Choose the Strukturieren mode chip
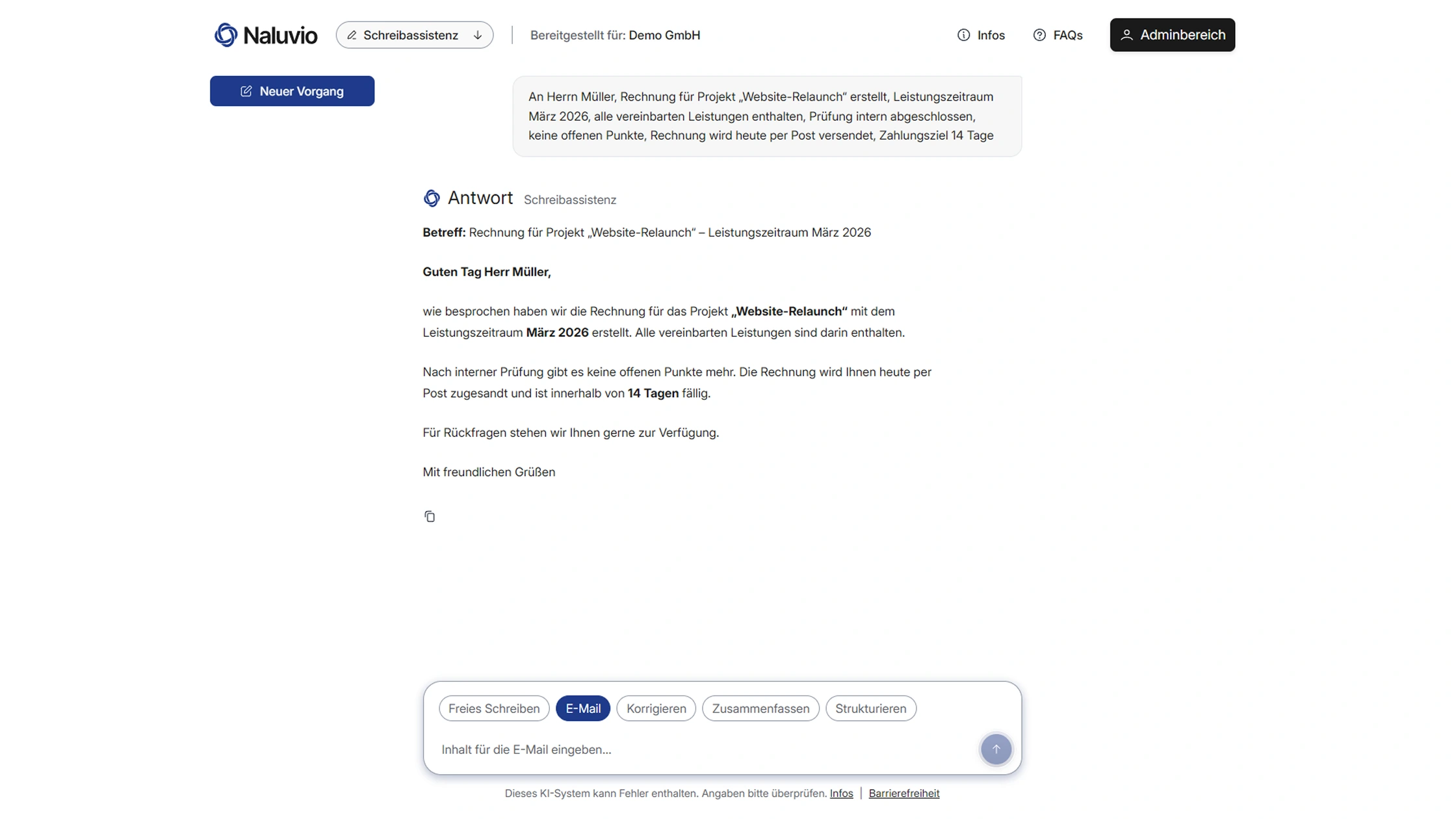1456x819 pixels. (870, 708)
